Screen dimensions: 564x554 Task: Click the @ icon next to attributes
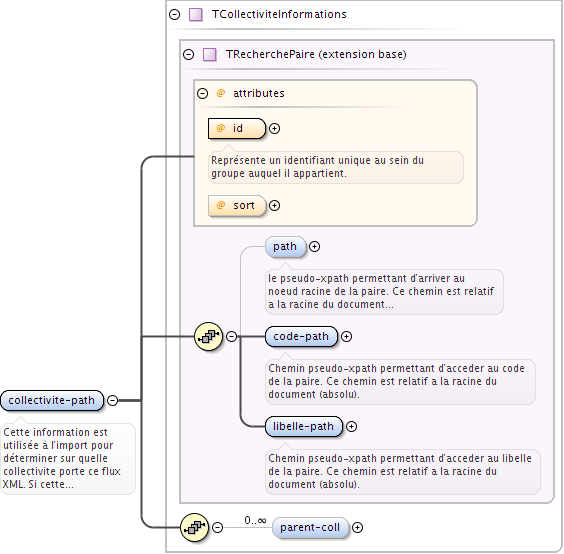pyautogui.click(x=220, y=93)
